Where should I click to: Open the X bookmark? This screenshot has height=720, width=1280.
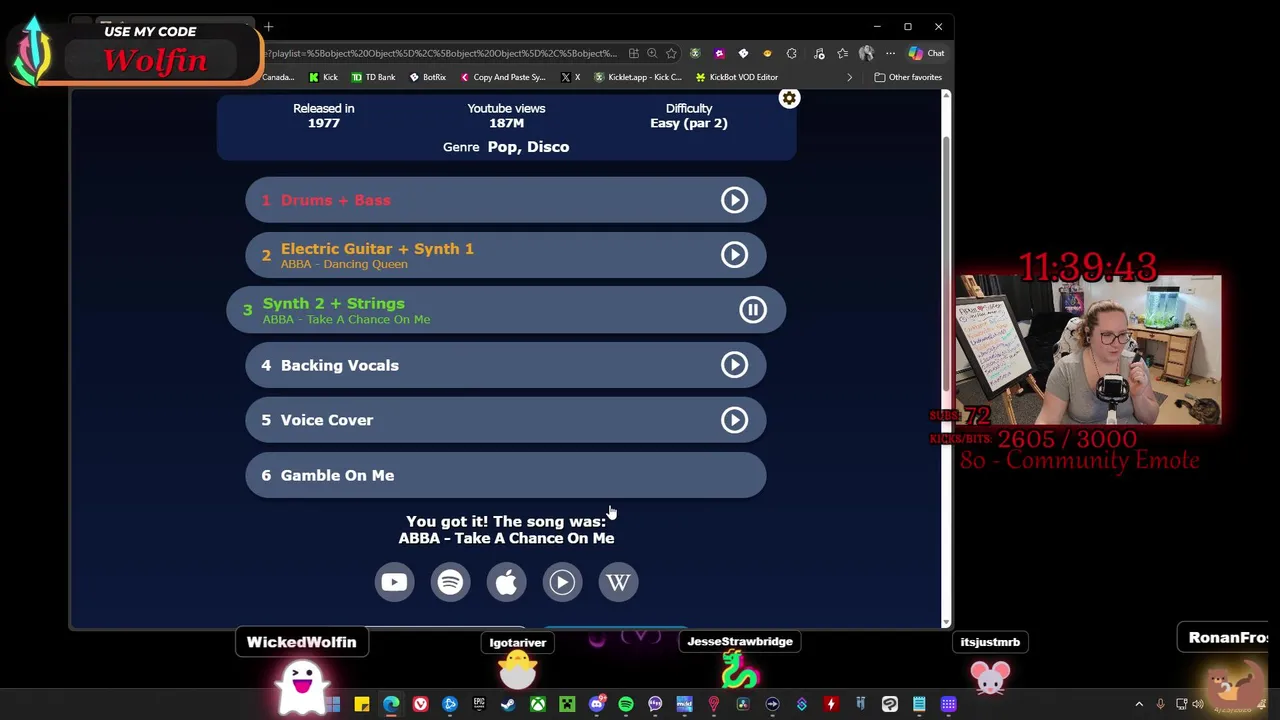coord(571,77)
